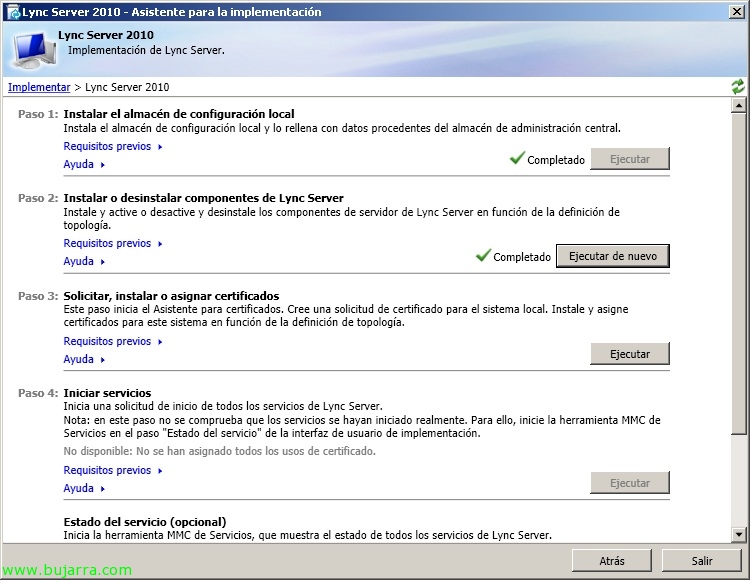Click the disabled Ejecutar button for Paso 4

click(630, 482)
